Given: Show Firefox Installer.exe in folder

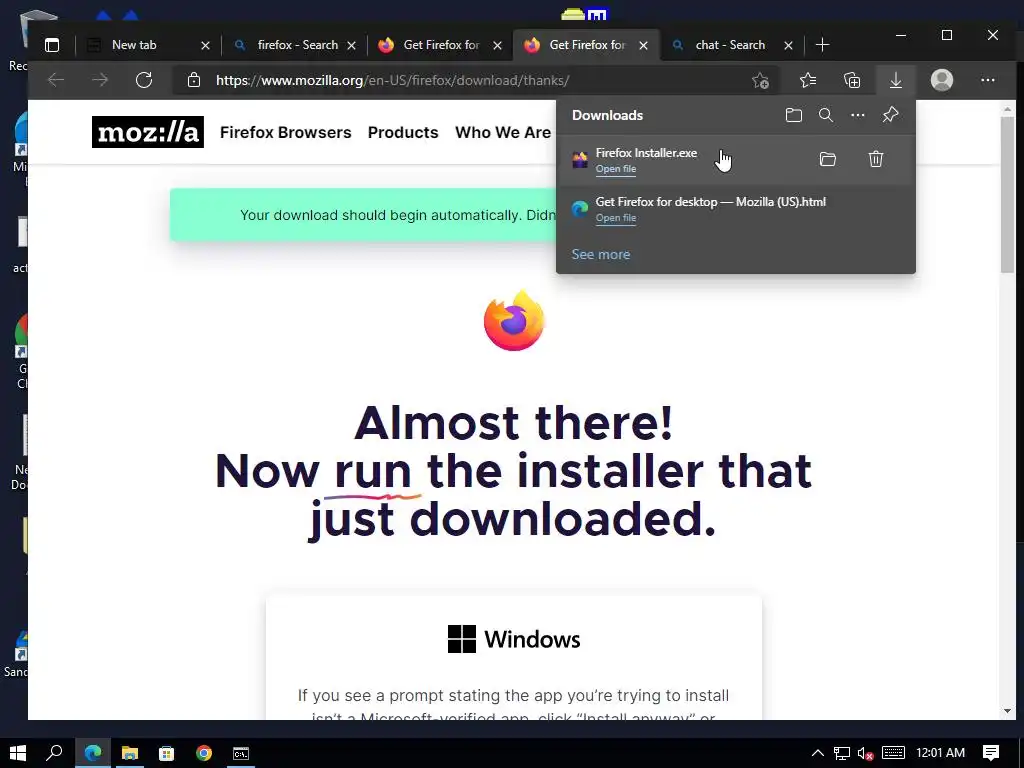Looking at the screenshot, I should 827,159.
